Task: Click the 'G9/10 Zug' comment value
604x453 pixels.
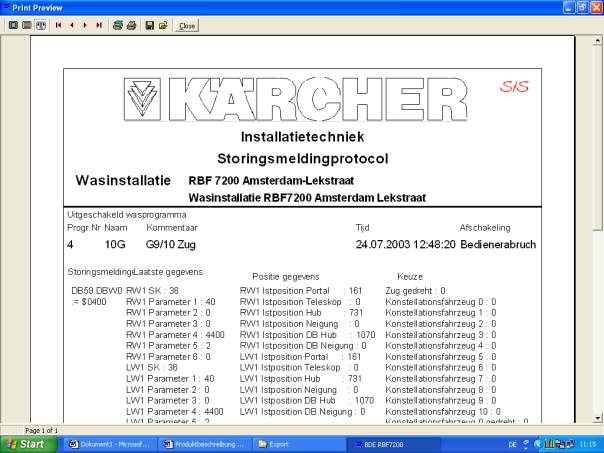Action: 171,245
